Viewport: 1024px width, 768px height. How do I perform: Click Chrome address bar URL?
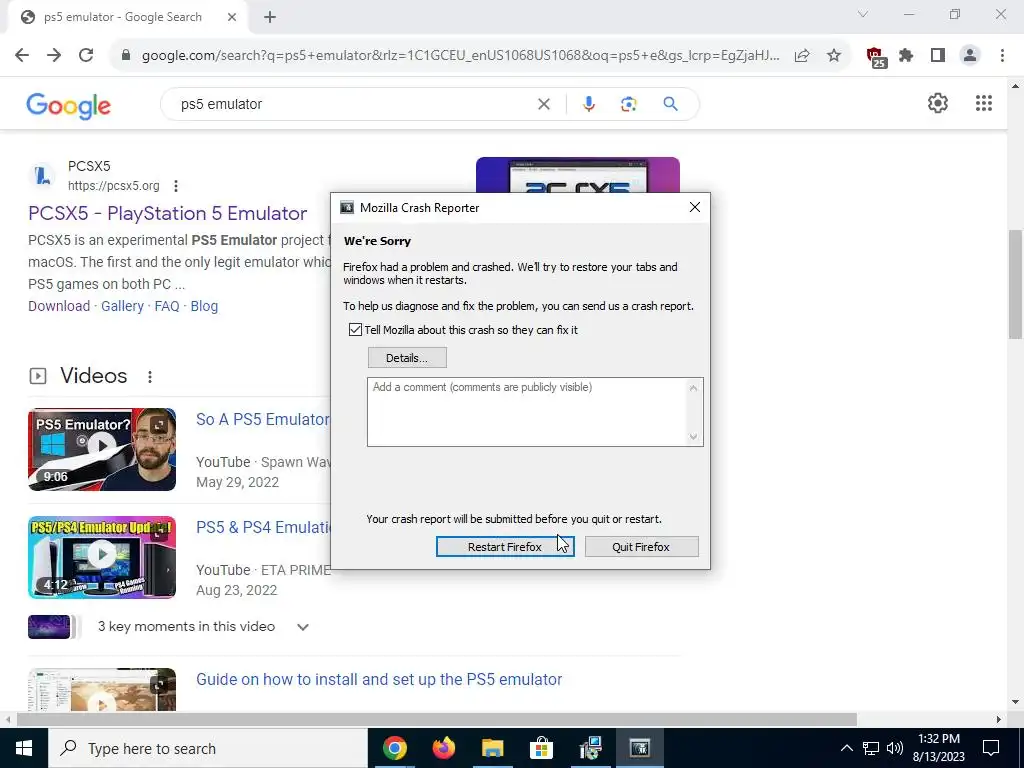[x=460, y=56]
